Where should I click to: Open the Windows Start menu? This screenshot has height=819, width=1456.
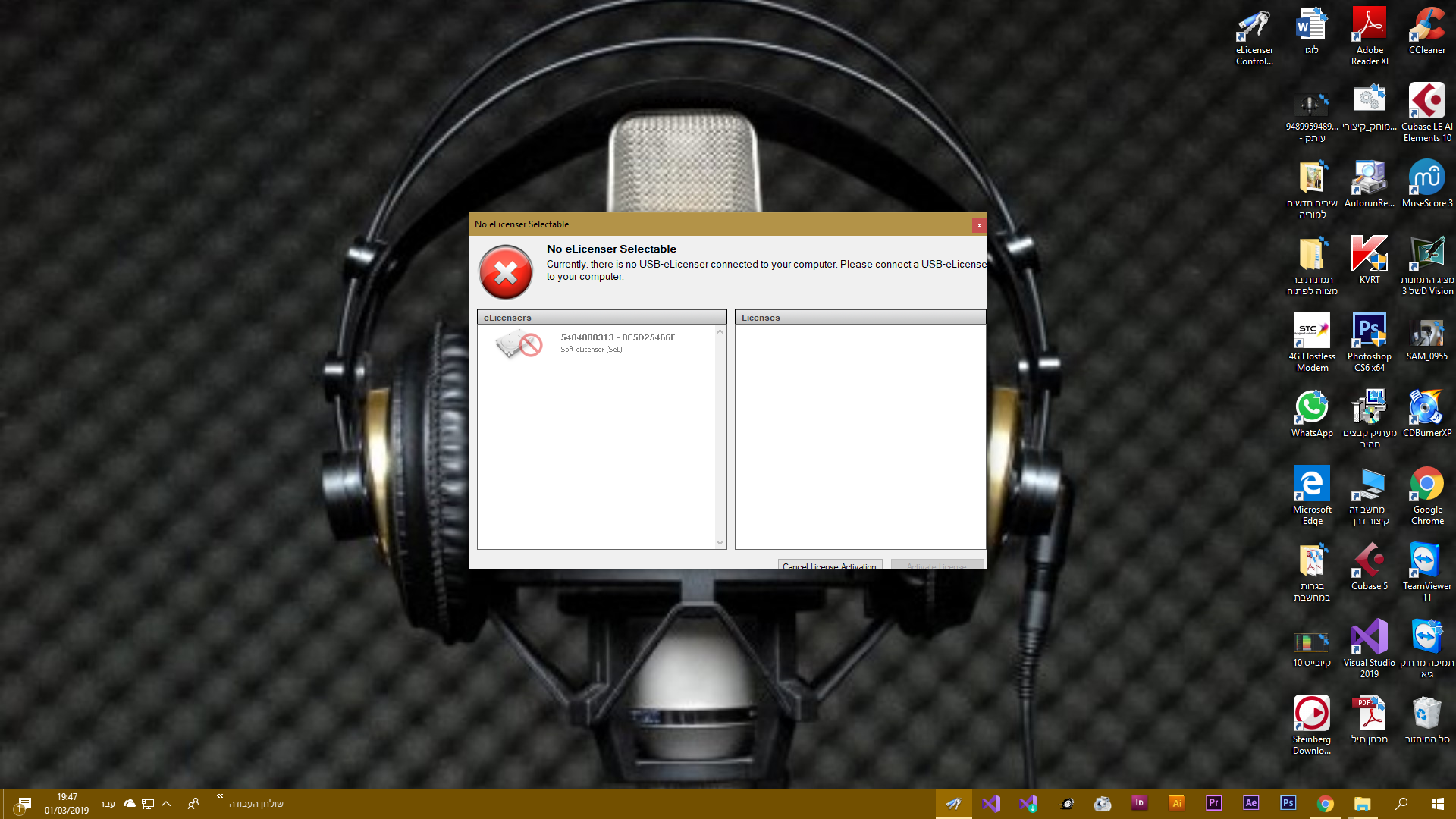click(1437, 804)
